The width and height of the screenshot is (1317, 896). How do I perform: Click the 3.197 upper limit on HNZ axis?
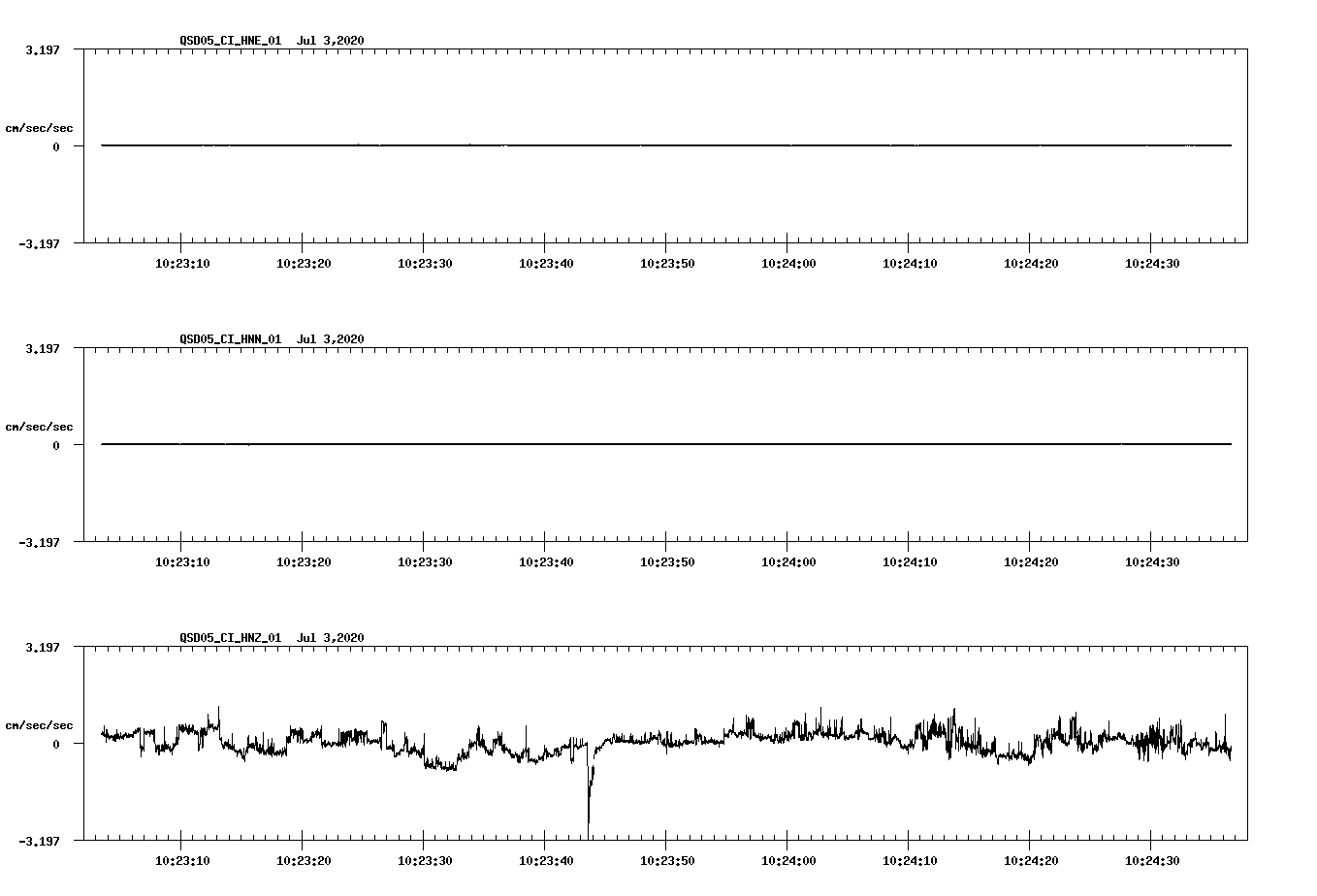click(43, 647)
